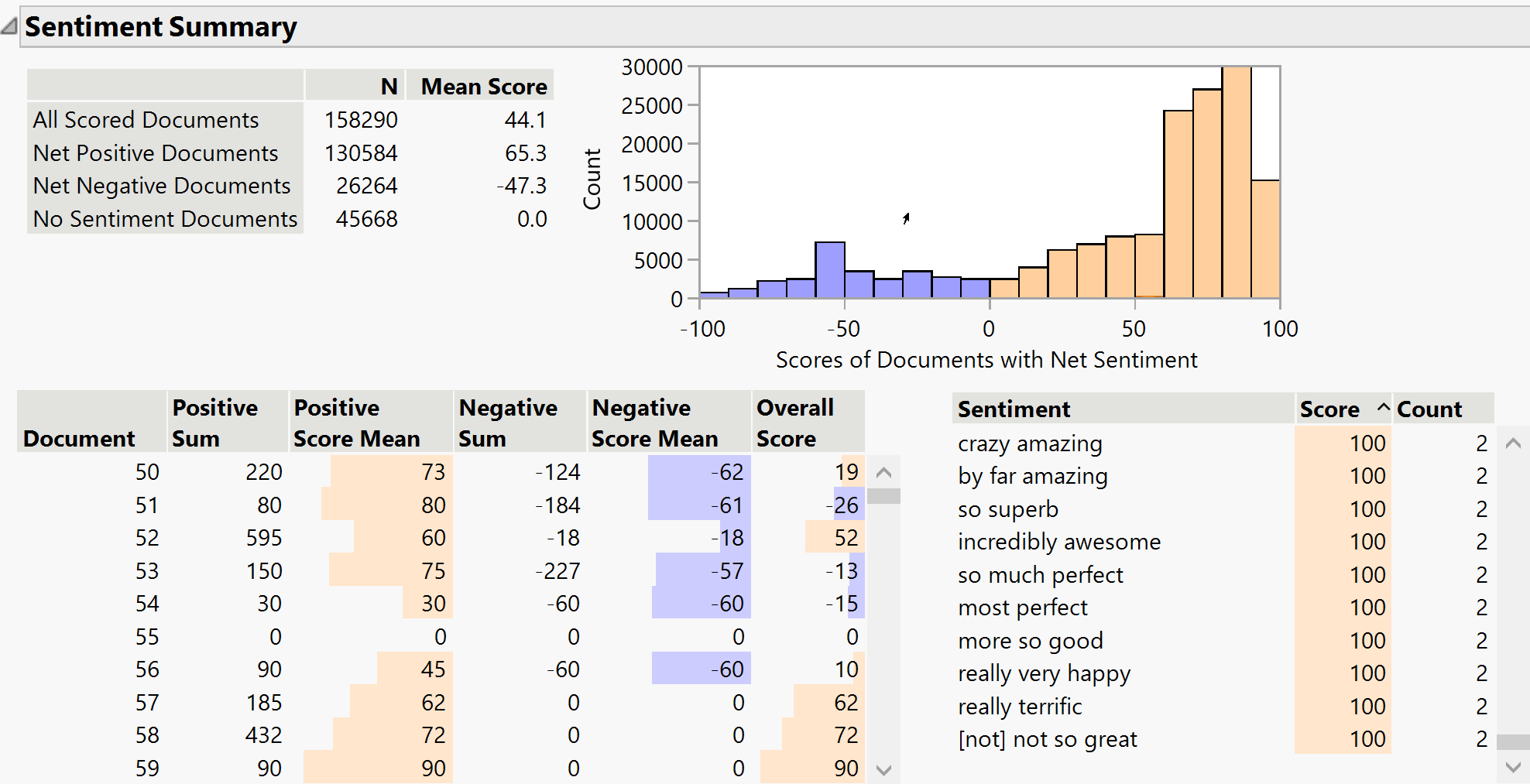Click the down arrow on the document table scrollbar
The width and height of the screenshot is (1530, 784).
(883, 769)
